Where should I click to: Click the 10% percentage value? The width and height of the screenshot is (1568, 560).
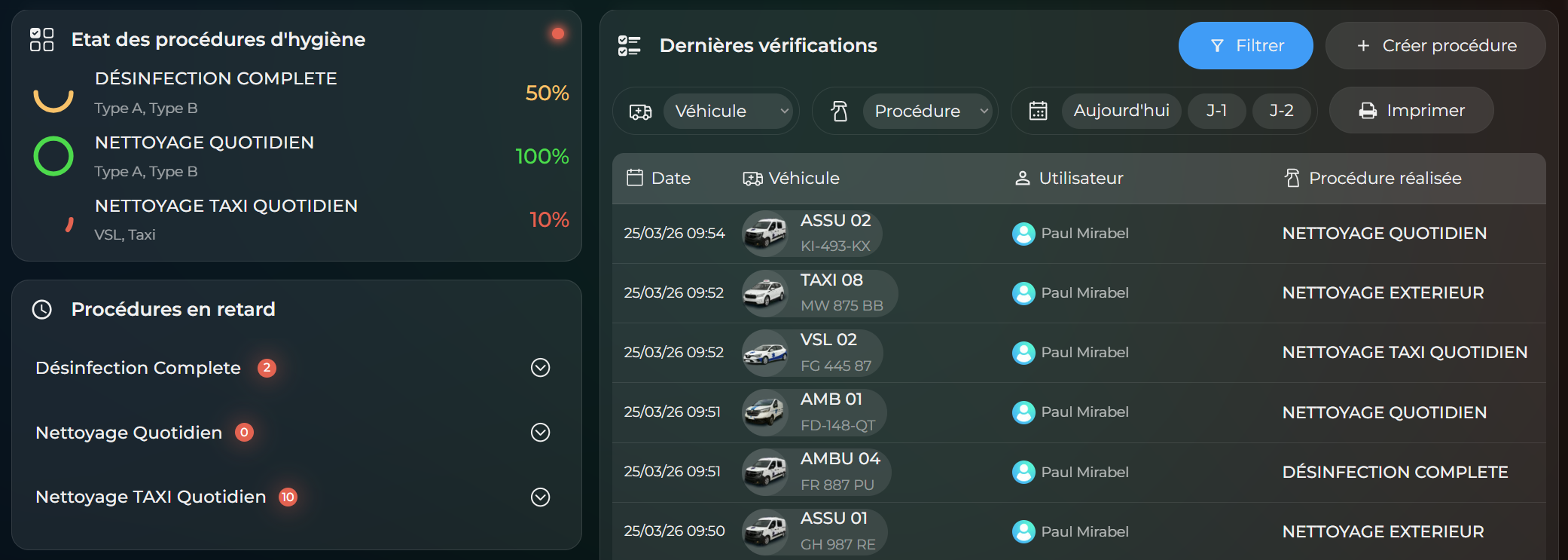549,220
